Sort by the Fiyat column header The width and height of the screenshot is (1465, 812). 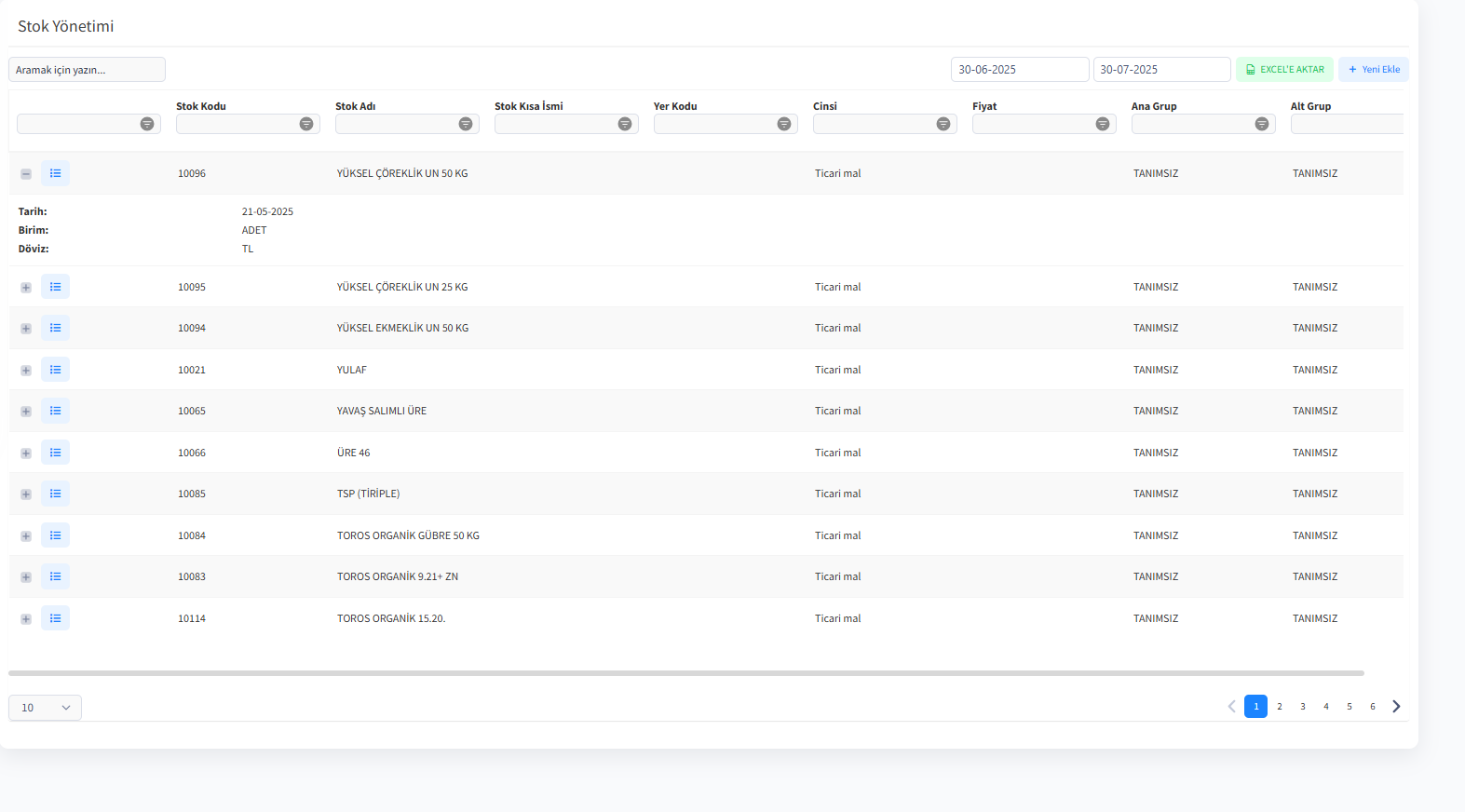click(x=984, y=106)
